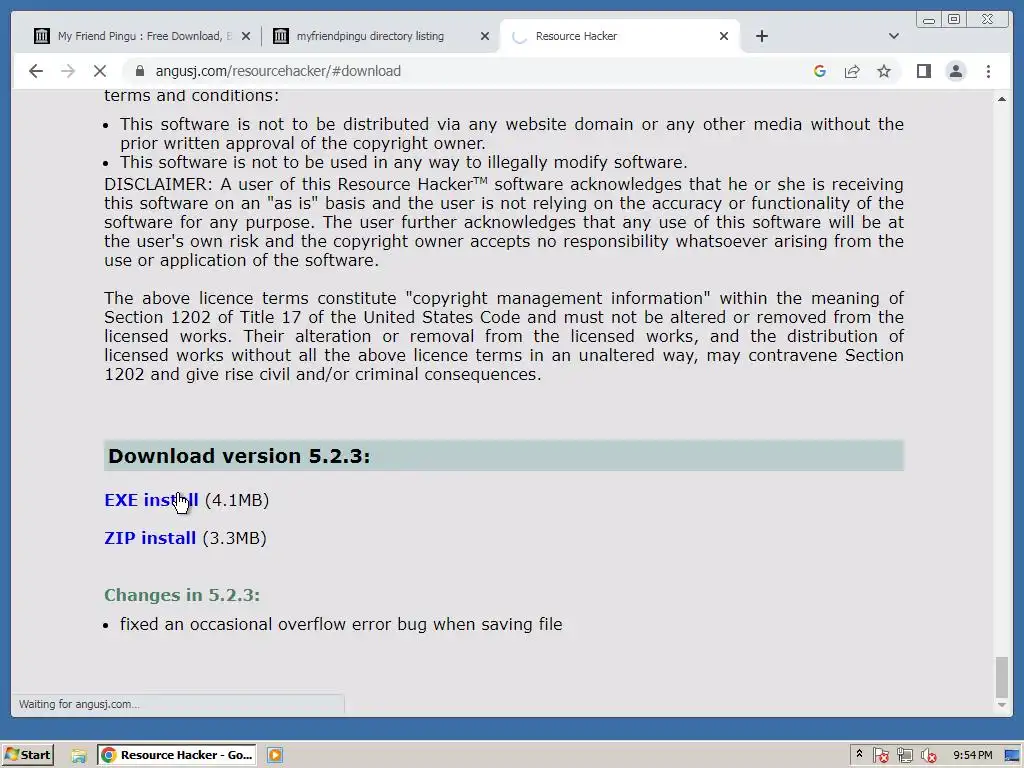1024x768 pixels.
Task: Click the vertical scrollbar thumb
Action: 1002,677
